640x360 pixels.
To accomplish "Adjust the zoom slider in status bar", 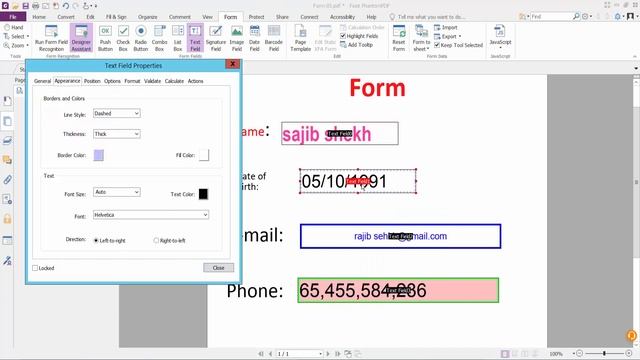I will point(604,353).
